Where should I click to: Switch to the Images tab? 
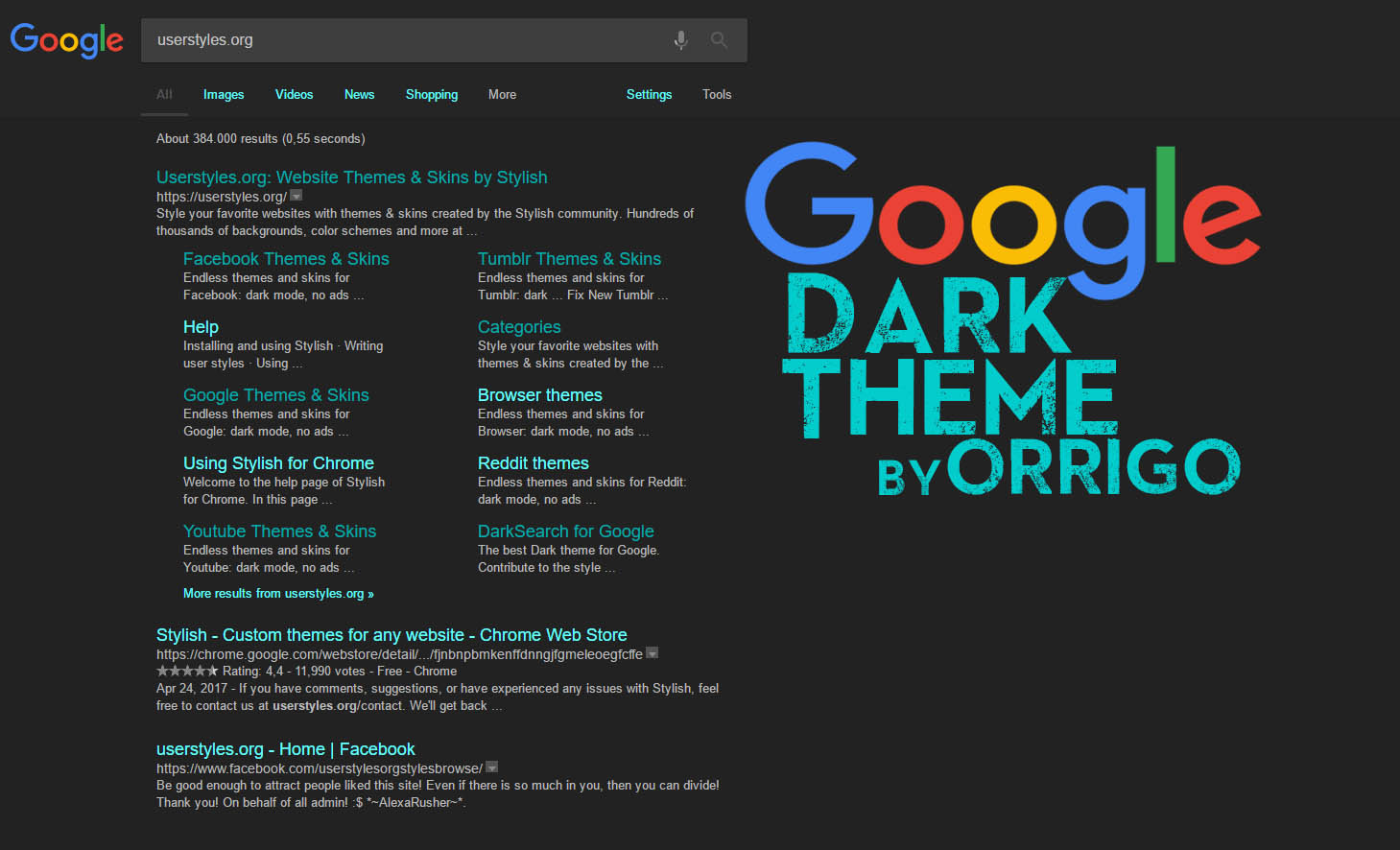(x=224, y=94)
